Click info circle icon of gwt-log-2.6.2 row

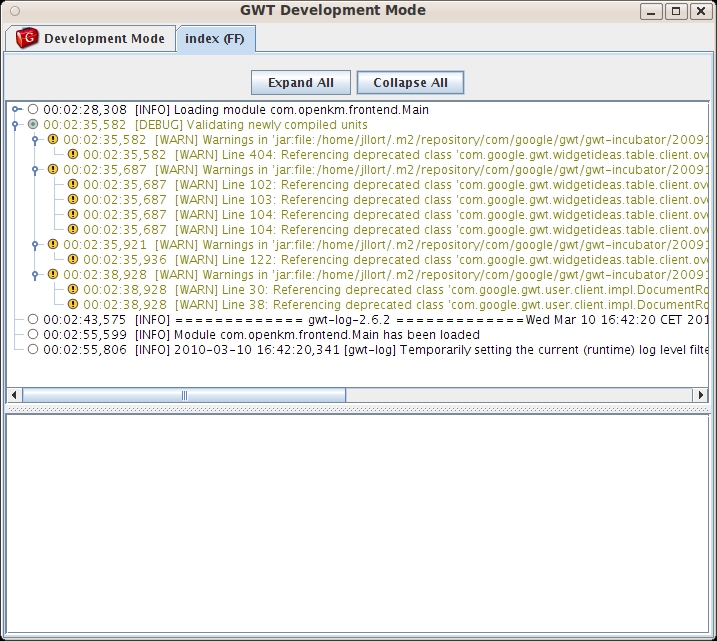tap(33, 319)
